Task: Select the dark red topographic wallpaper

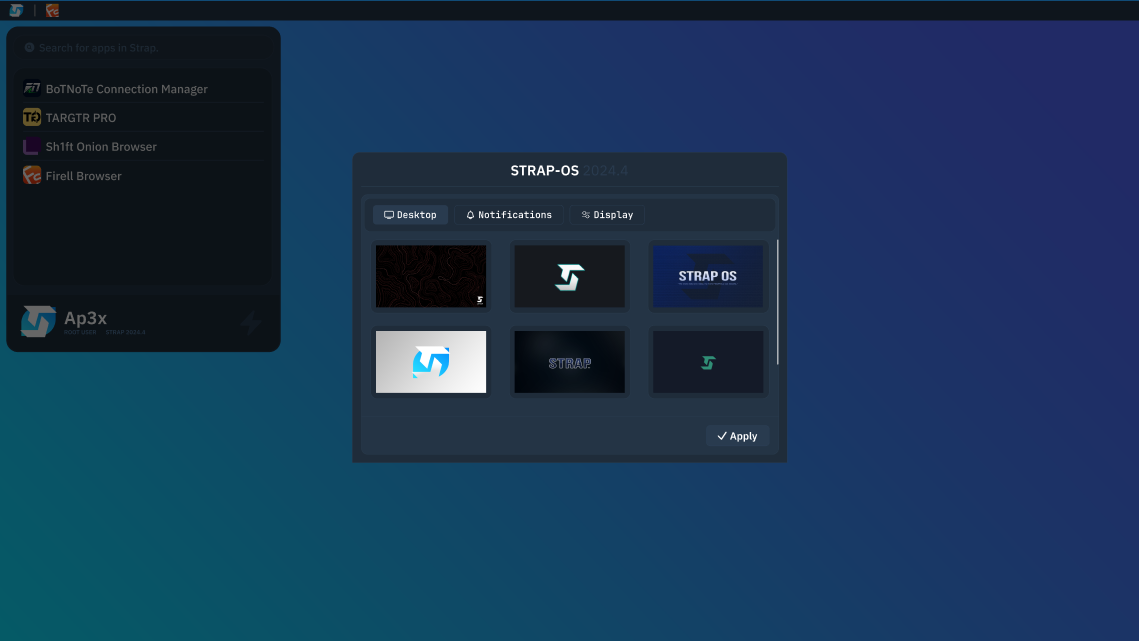Action: tap(430, 276)
